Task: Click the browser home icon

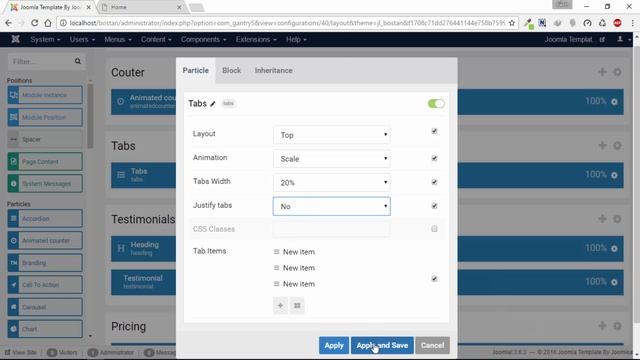Action: tap(48, 23)
